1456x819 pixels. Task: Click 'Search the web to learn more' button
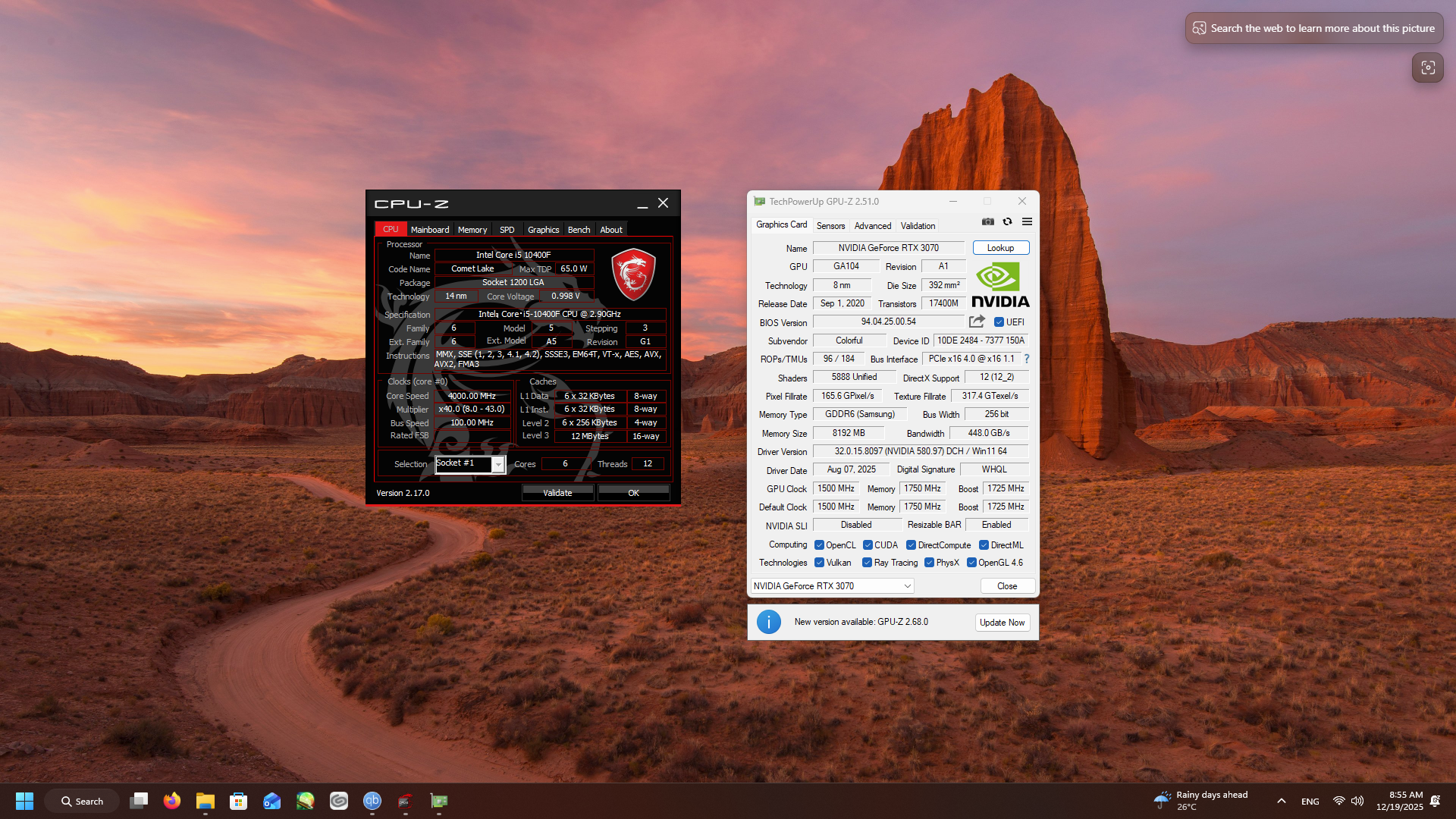pos(1314,28)
